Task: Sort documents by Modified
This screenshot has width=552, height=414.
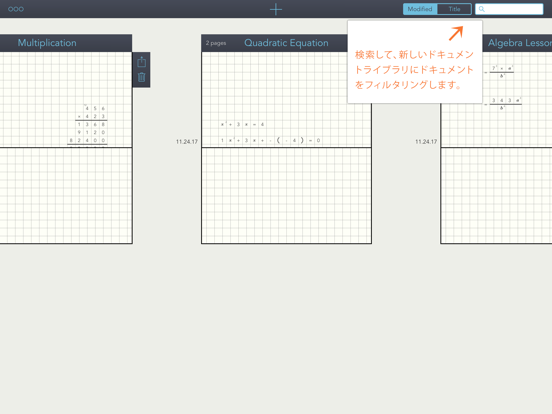Action: (420, 9)
